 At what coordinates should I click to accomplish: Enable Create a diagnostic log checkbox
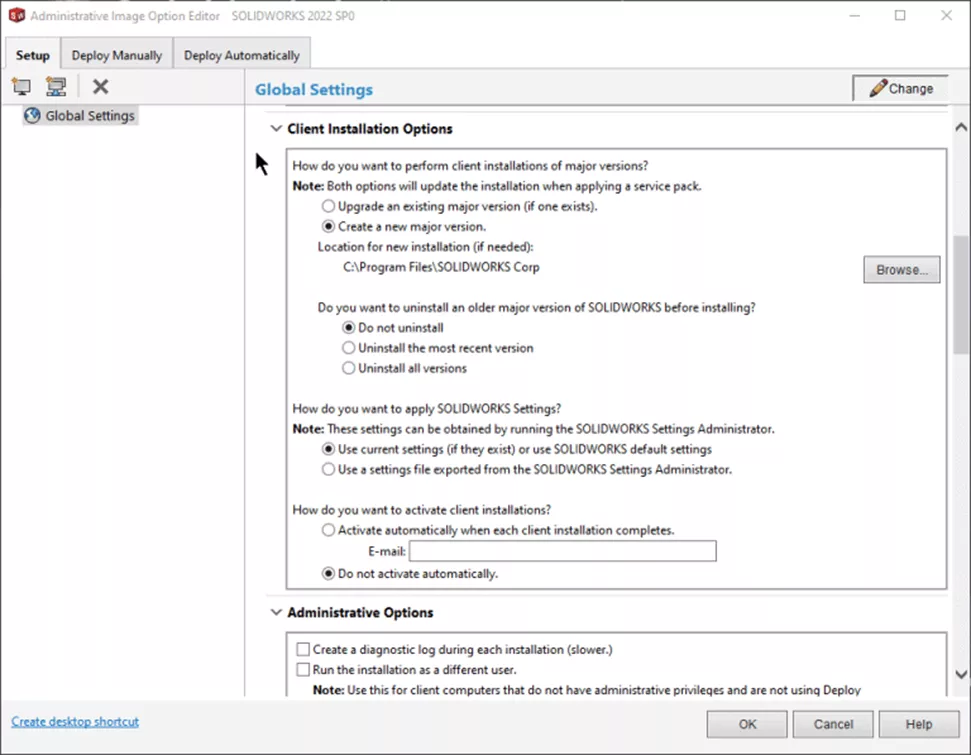[x=303, y=650]
